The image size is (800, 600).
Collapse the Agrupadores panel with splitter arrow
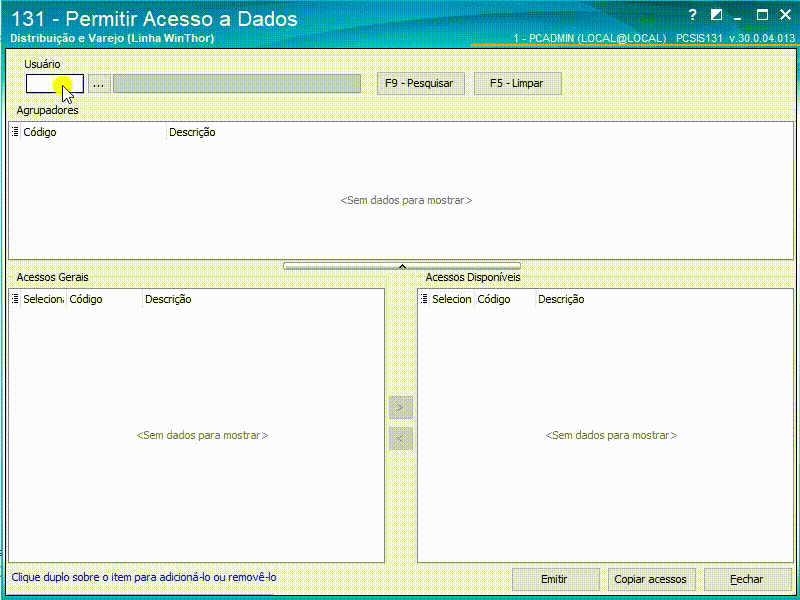(402, 266)
